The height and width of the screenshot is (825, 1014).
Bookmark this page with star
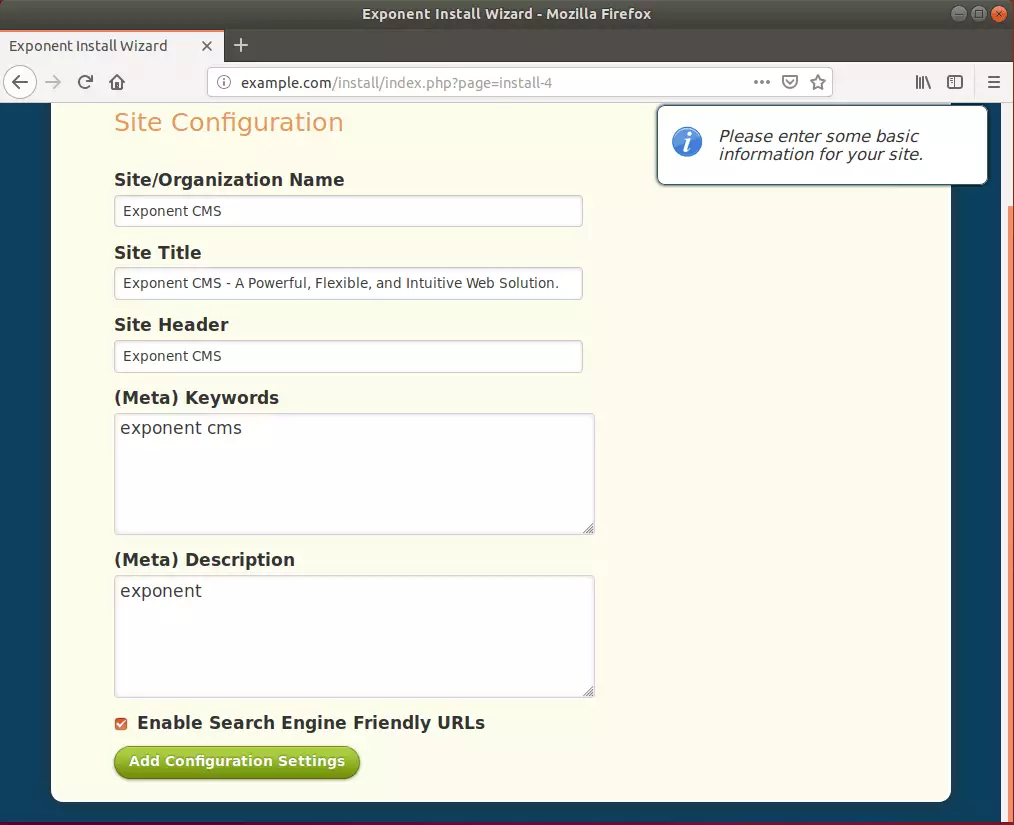coord(818,82)
